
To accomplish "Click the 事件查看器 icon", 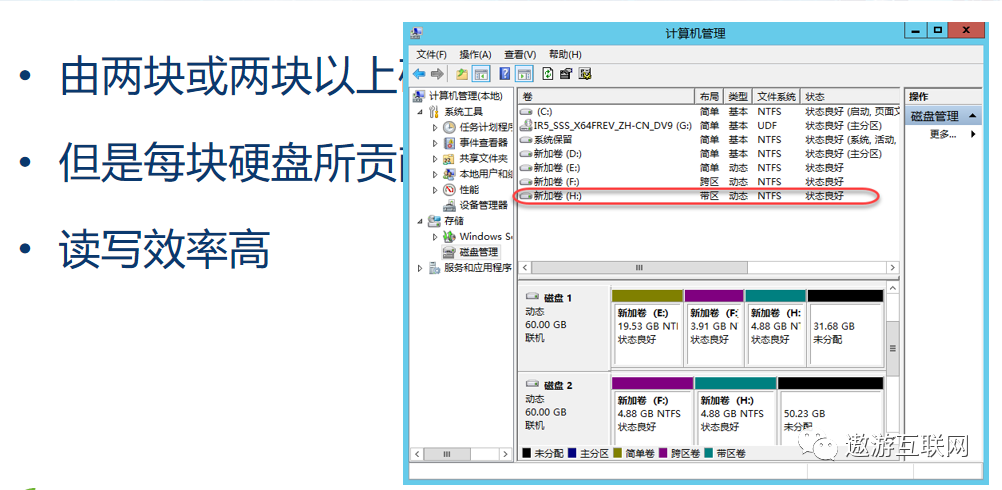I will click(449, 142).
